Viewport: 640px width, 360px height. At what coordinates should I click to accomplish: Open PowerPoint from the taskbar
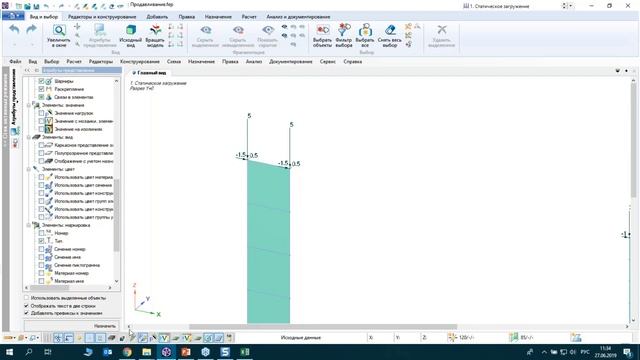(x=186, y=352)
